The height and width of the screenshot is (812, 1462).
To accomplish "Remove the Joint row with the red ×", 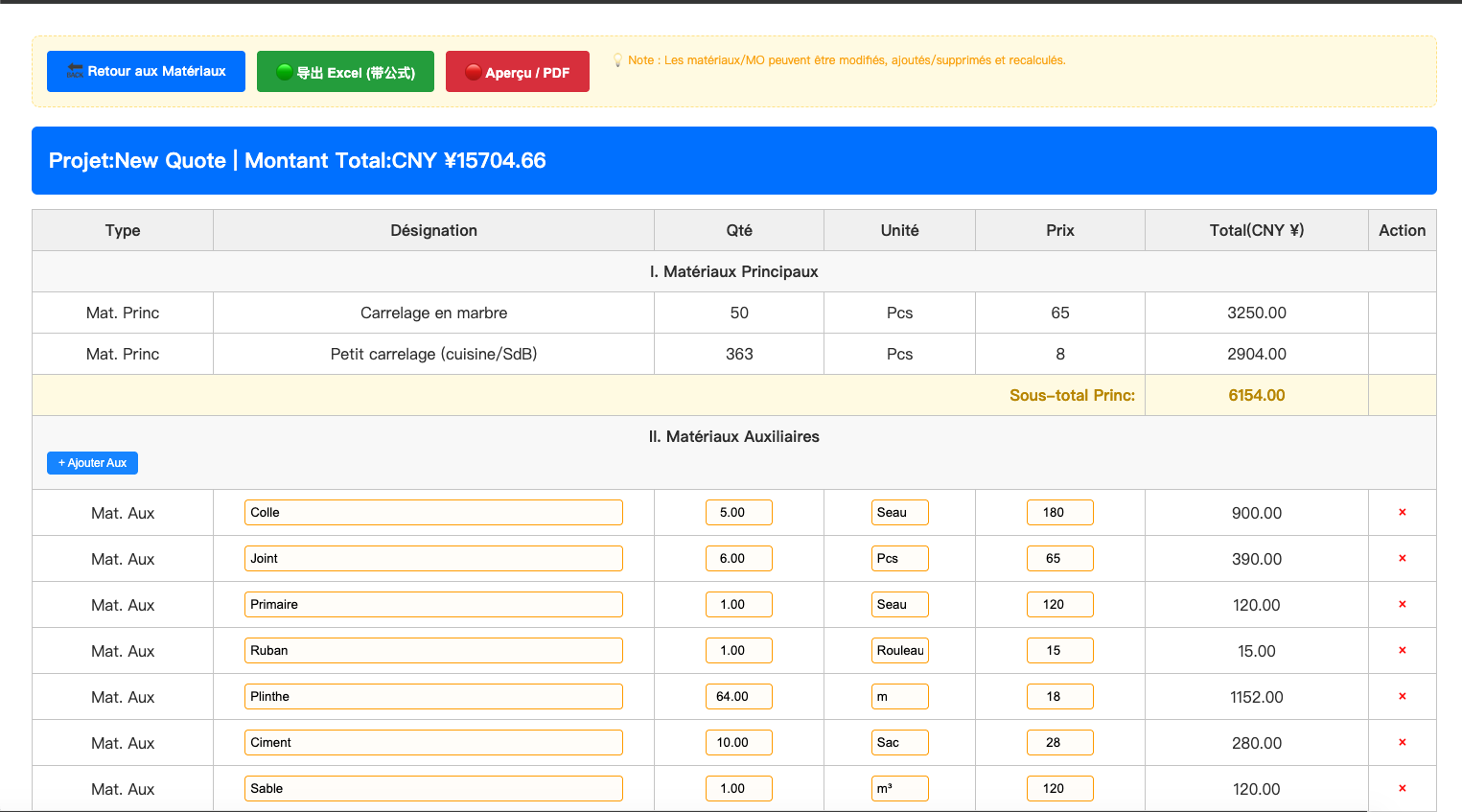I will [x=1402, y=559].
